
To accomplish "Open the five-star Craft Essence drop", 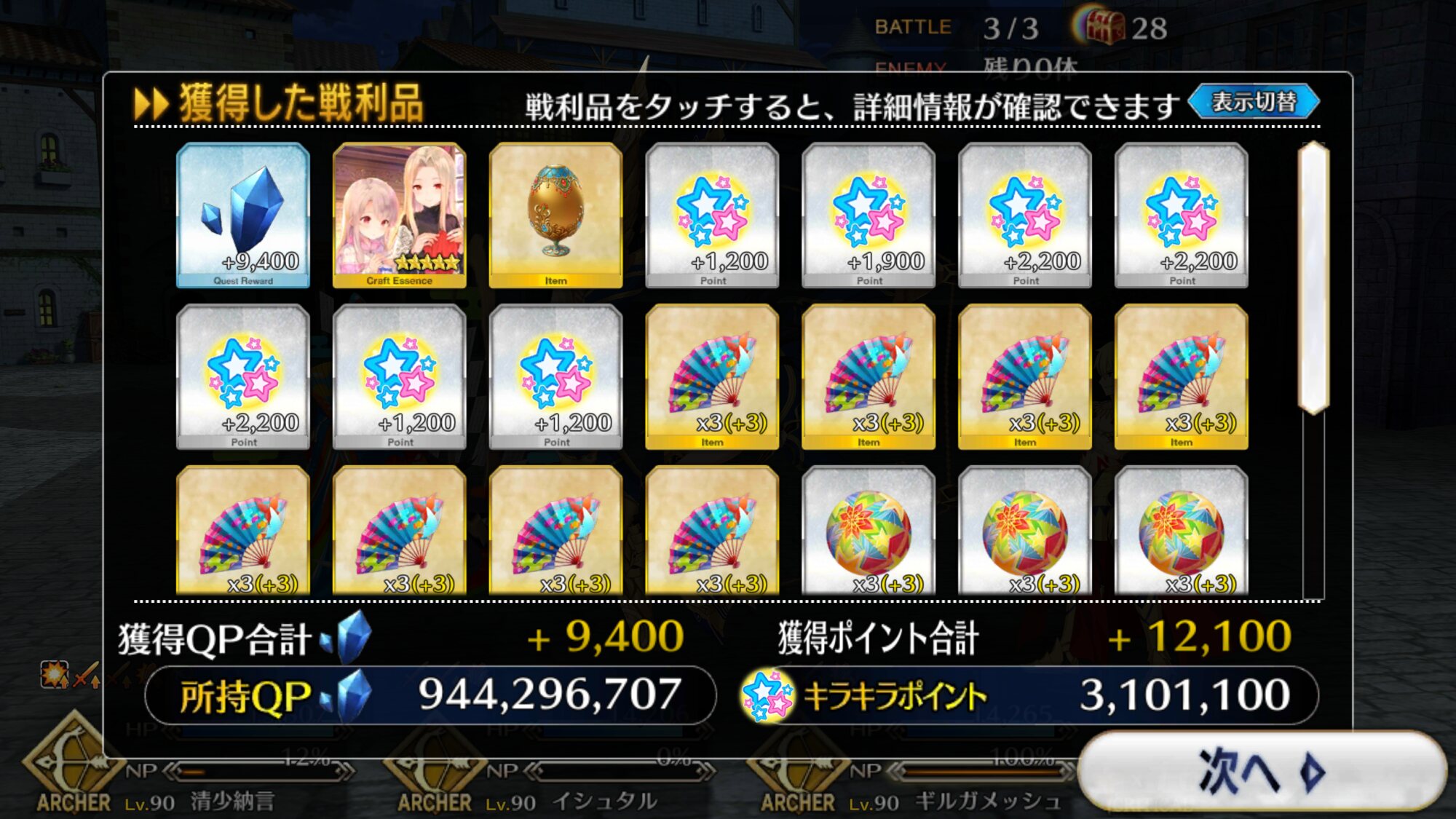I will 399,215.
